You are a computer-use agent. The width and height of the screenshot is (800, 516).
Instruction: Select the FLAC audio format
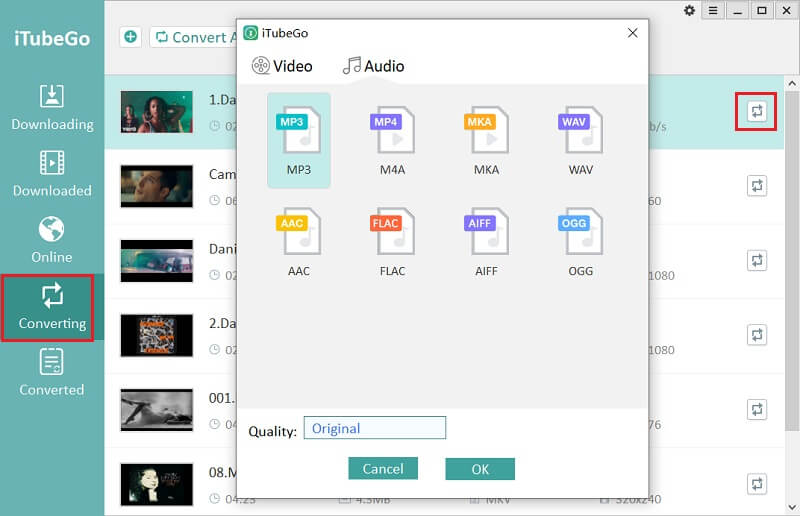click(x=393, y=242)
